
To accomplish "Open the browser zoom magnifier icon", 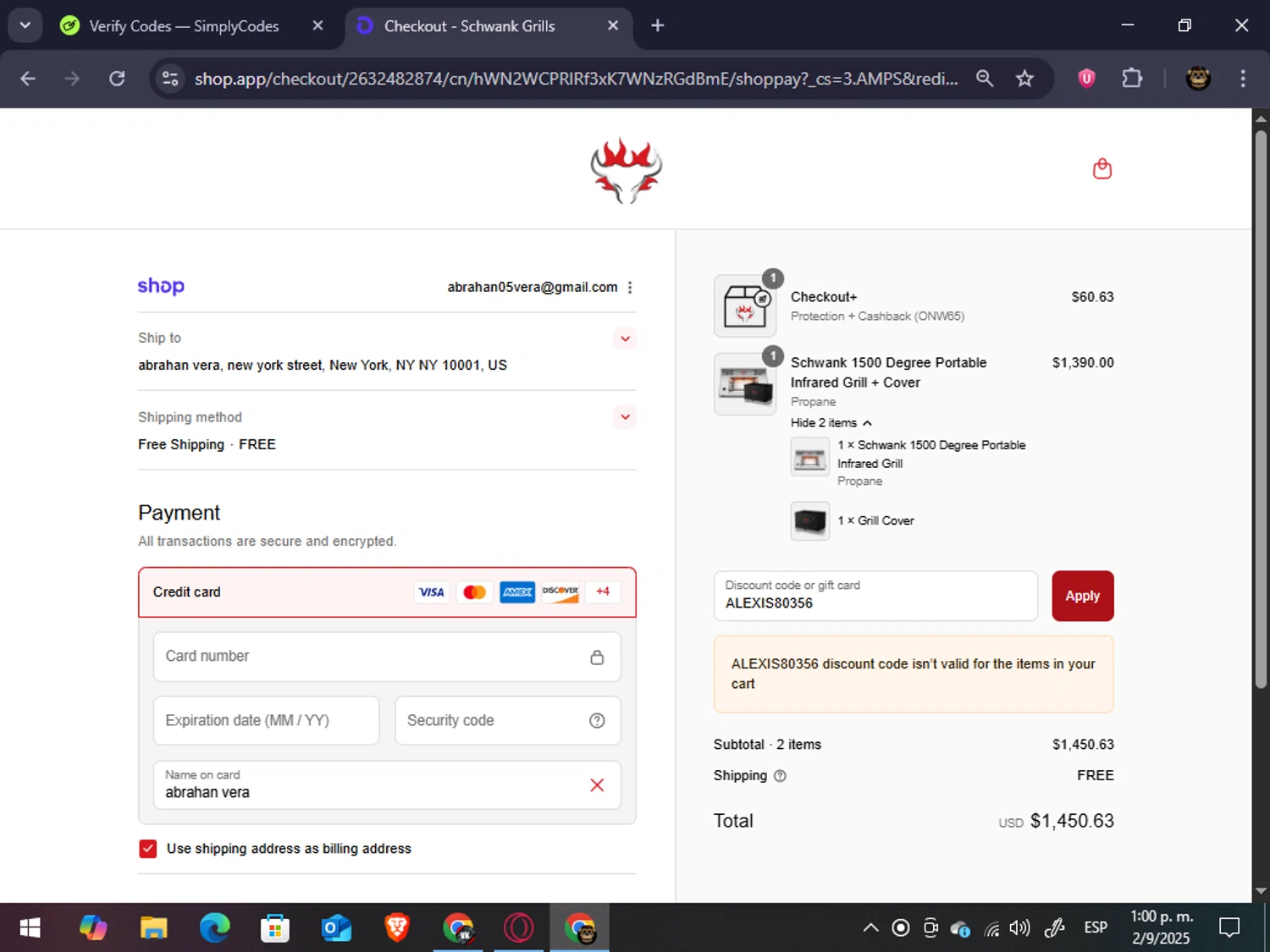I will [984, 79].
